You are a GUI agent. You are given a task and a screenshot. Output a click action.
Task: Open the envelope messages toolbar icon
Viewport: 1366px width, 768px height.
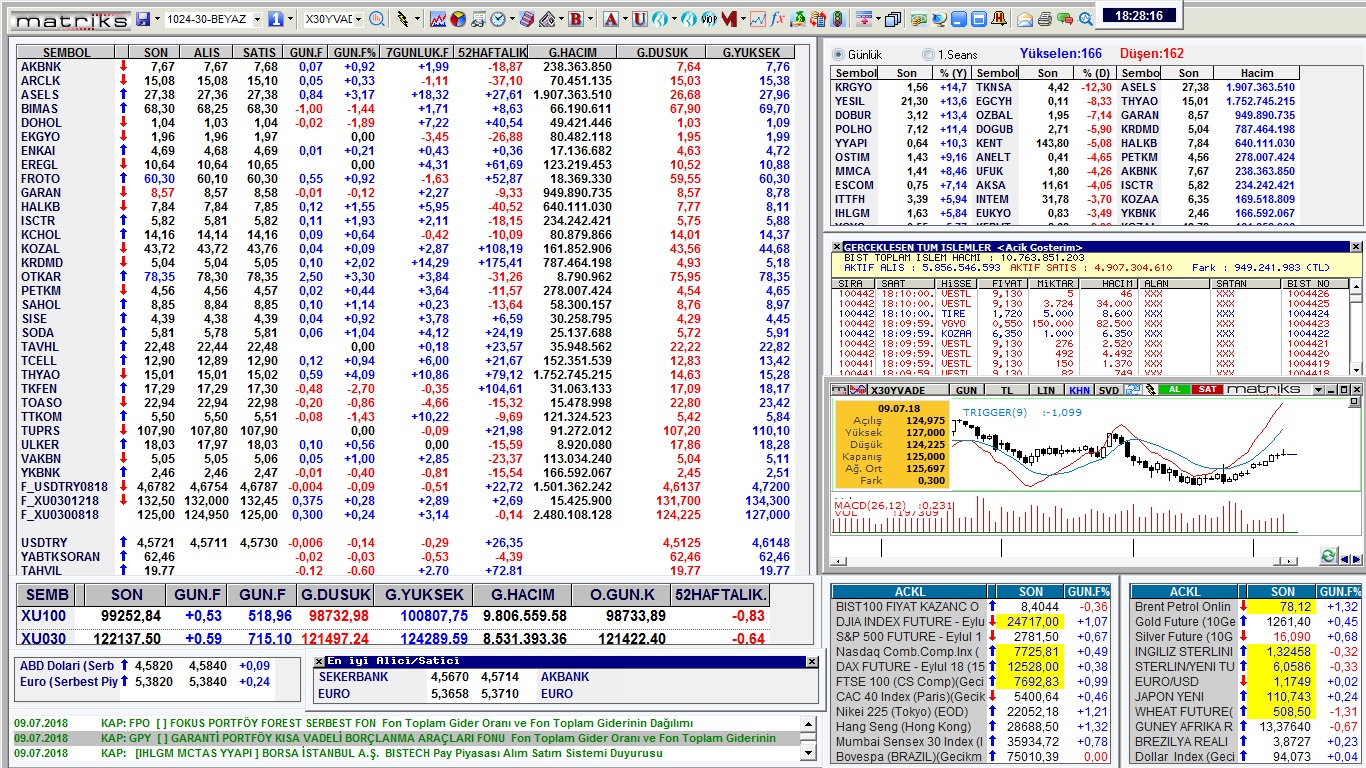point(1025,19)
